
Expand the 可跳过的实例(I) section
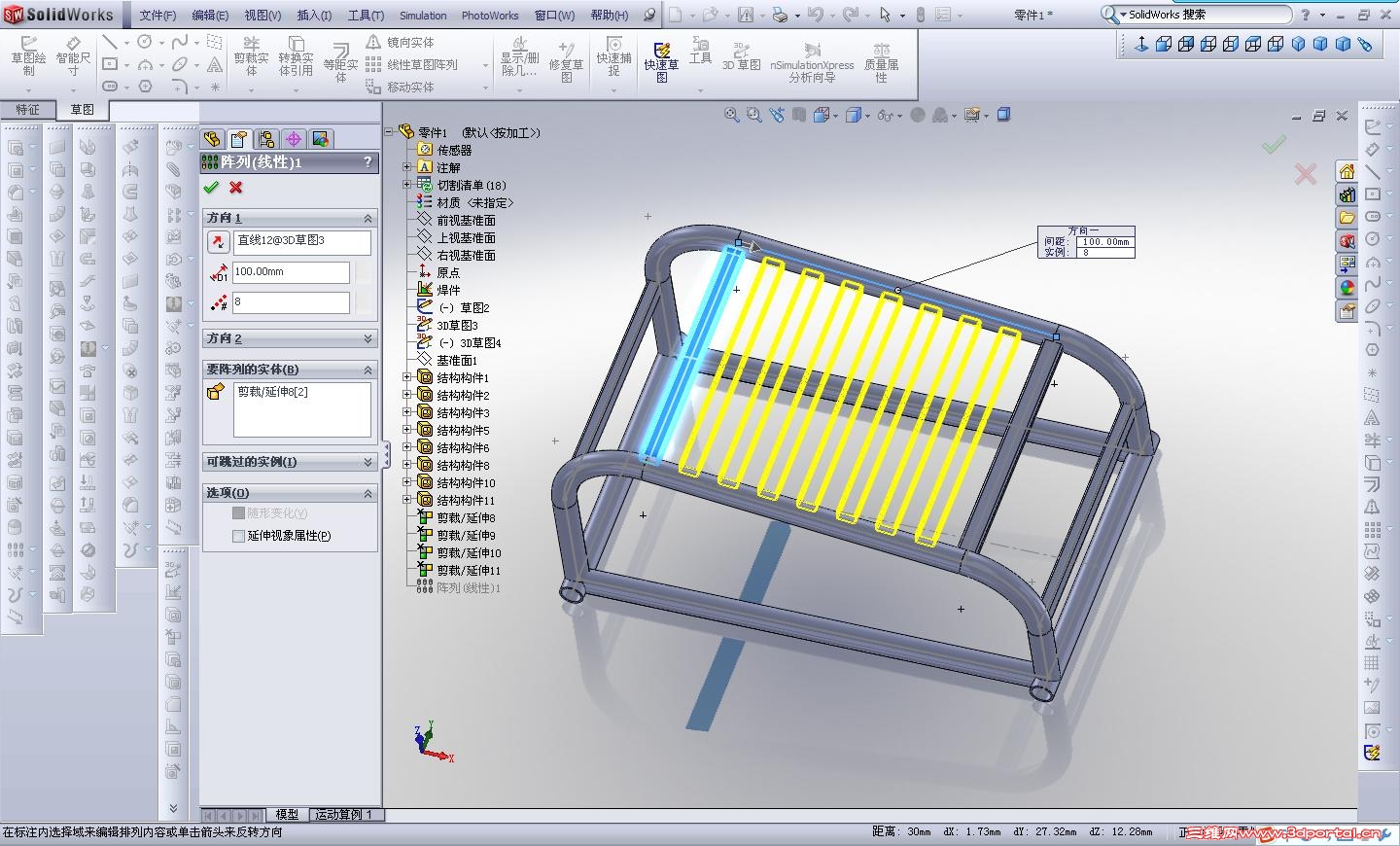[x=367, y=462]
